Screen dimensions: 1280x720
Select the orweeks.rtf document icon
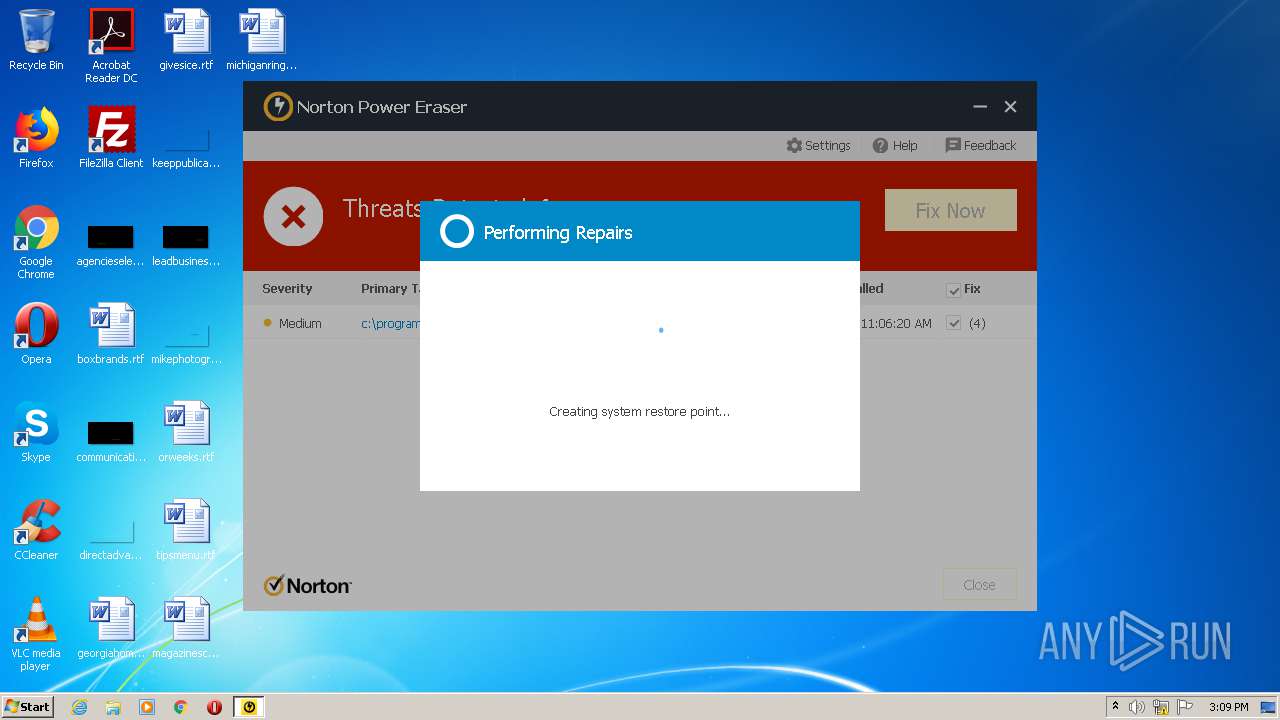(186, 433)
